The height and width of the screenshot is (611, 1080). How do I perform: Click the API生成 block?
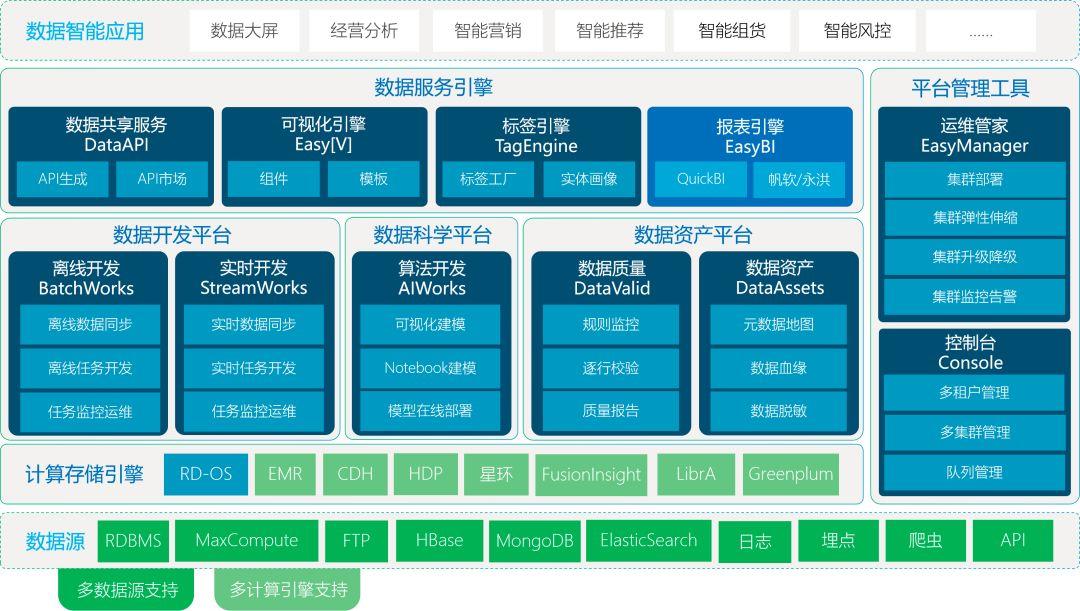click(63, 179)
